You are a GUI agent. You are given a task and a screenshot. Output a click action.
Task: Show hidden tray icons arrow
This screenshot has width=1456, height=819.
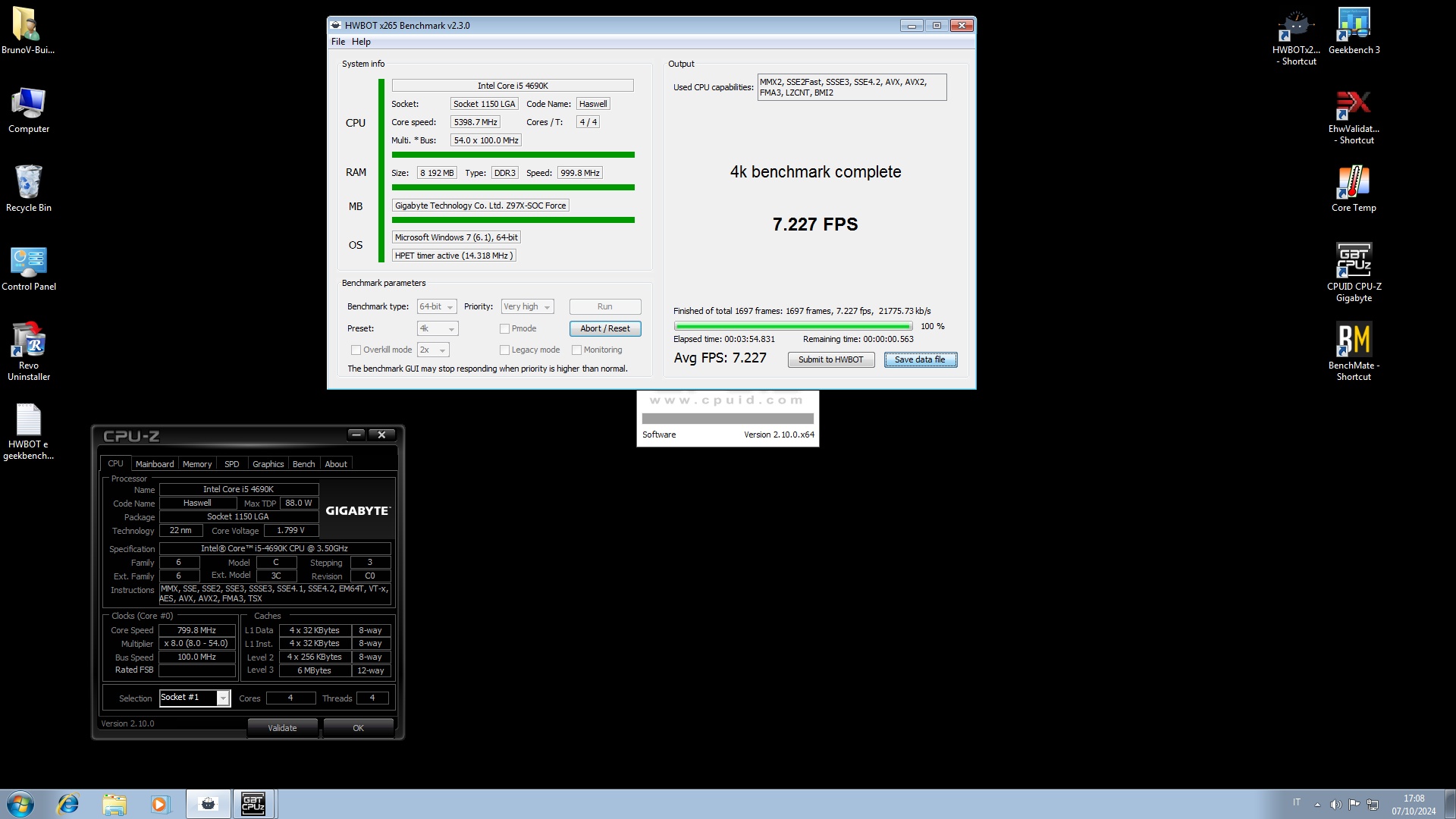click(x=1317, y=804)
